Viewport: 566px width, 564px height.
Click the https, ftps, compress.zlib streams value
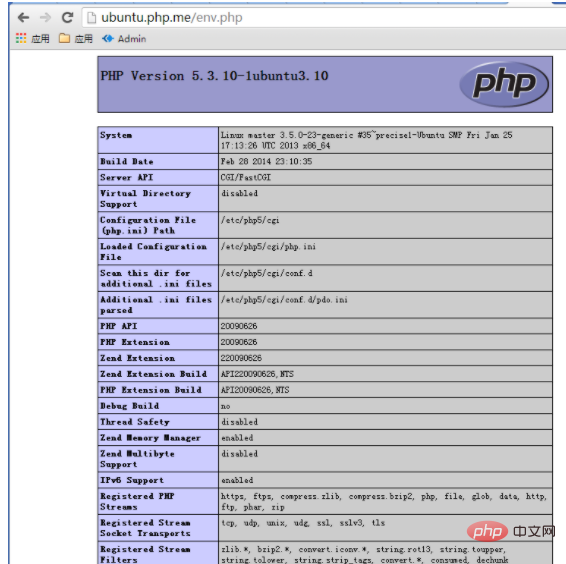point(384,502)
